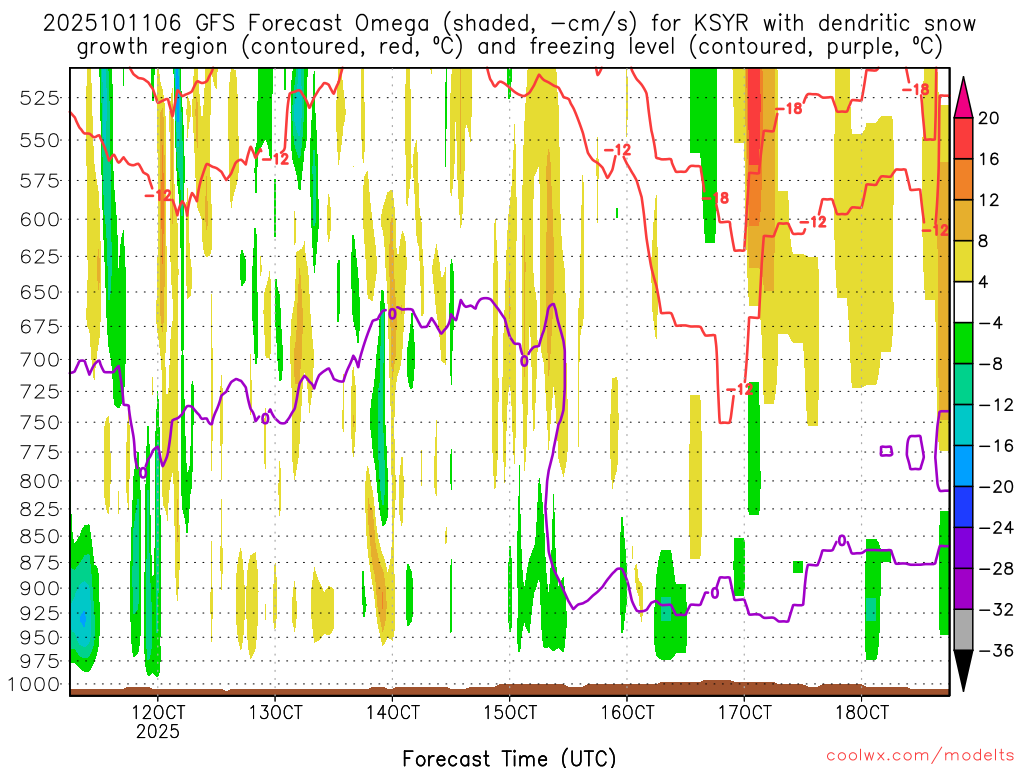
Task: Click the red -12 contour label near 725 hPa
Action: coord(740,390)
